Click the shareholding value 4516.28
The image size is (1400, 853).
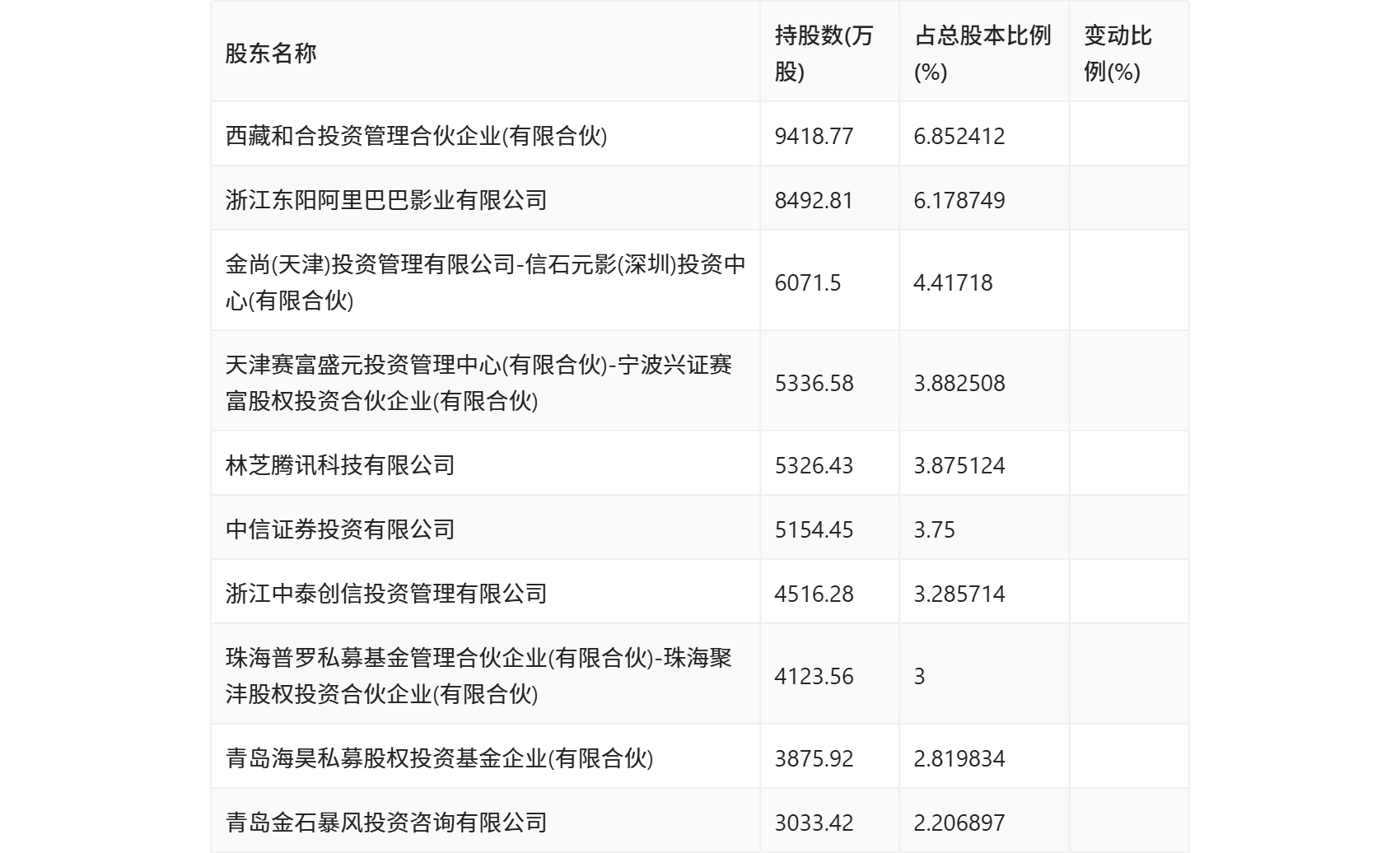(x=814, y=594)
